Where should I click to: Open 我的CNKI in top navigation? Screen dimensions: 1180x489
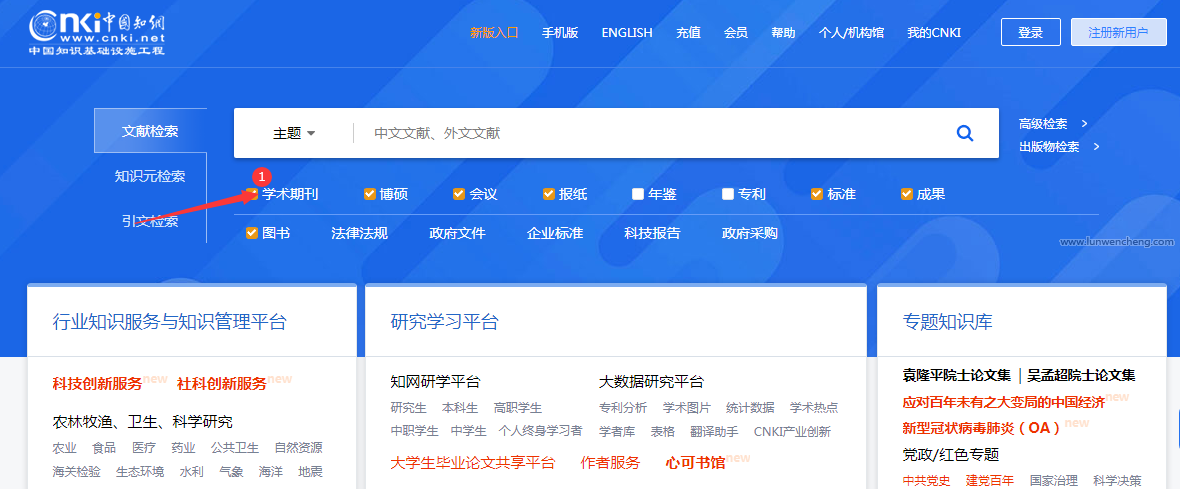pyautogui.click(x=934, y=32)
